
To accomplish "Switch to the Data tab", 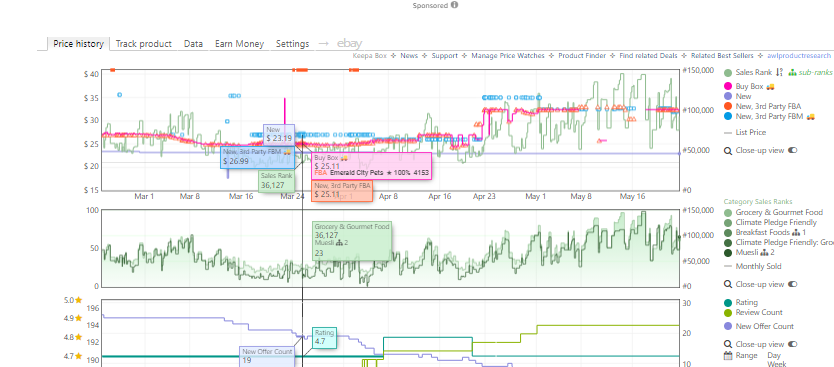I will pyautogui.click(x=193, y=44).
